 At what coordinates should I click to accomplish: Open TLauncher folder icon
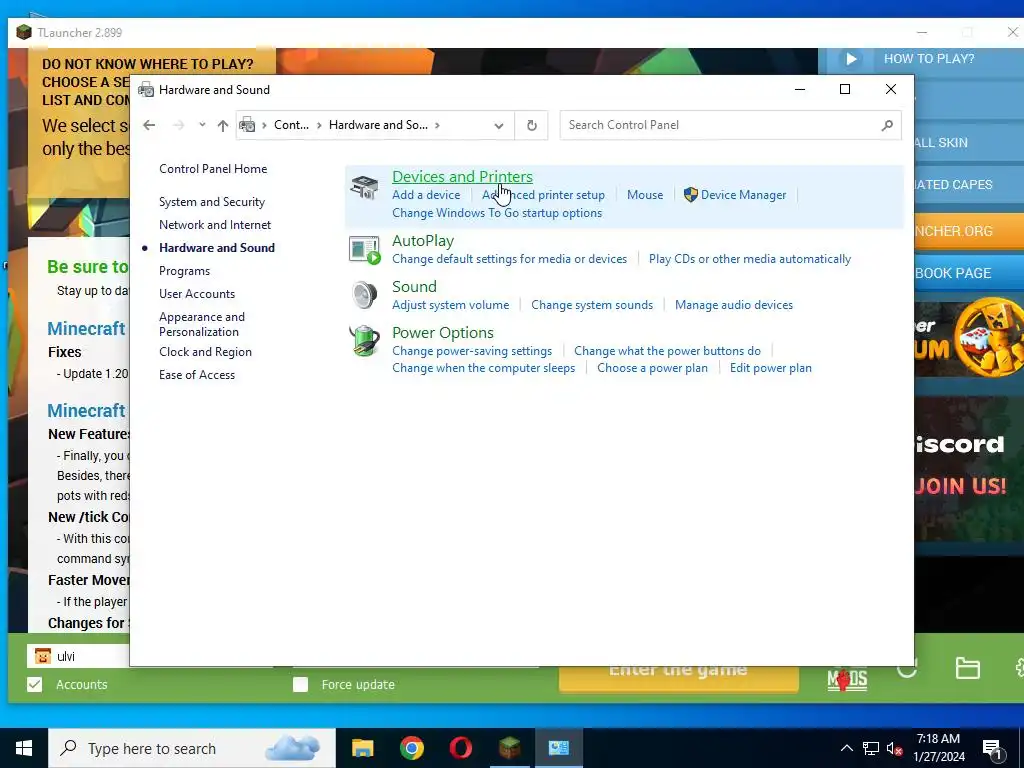pos(967,668)
